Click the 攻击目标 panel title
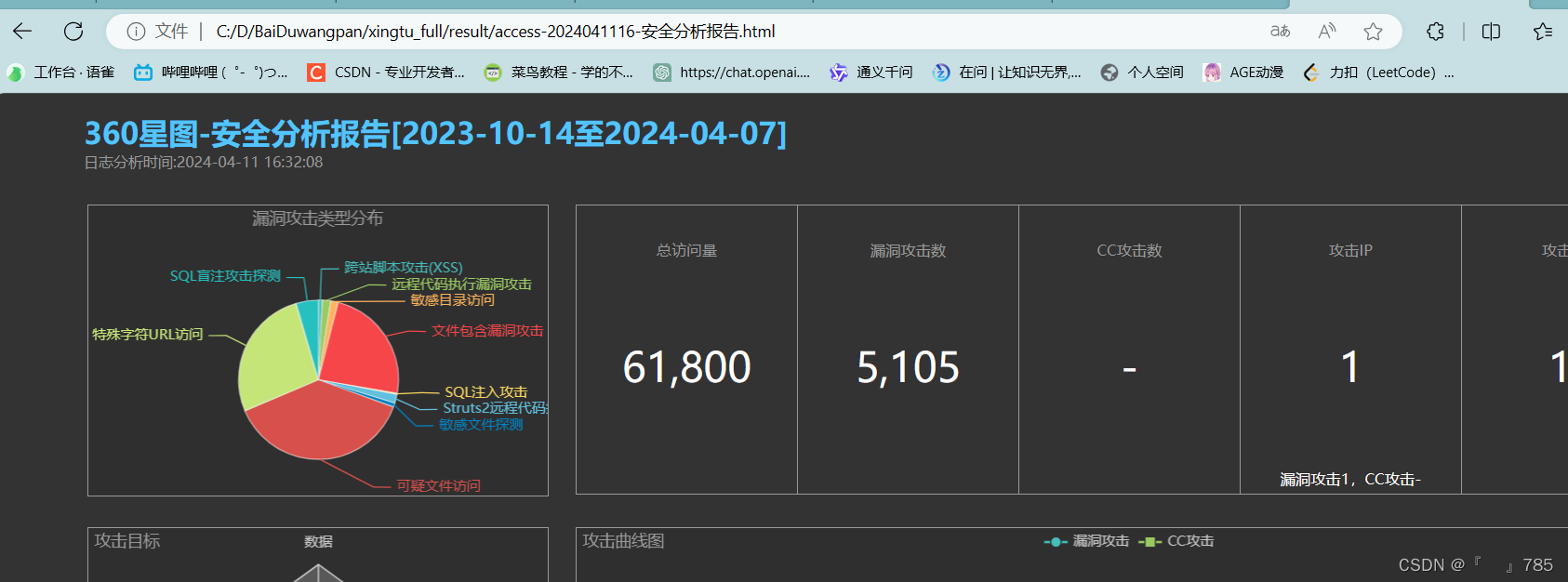Screen dimensions: 1568x582 click(127, 541)
